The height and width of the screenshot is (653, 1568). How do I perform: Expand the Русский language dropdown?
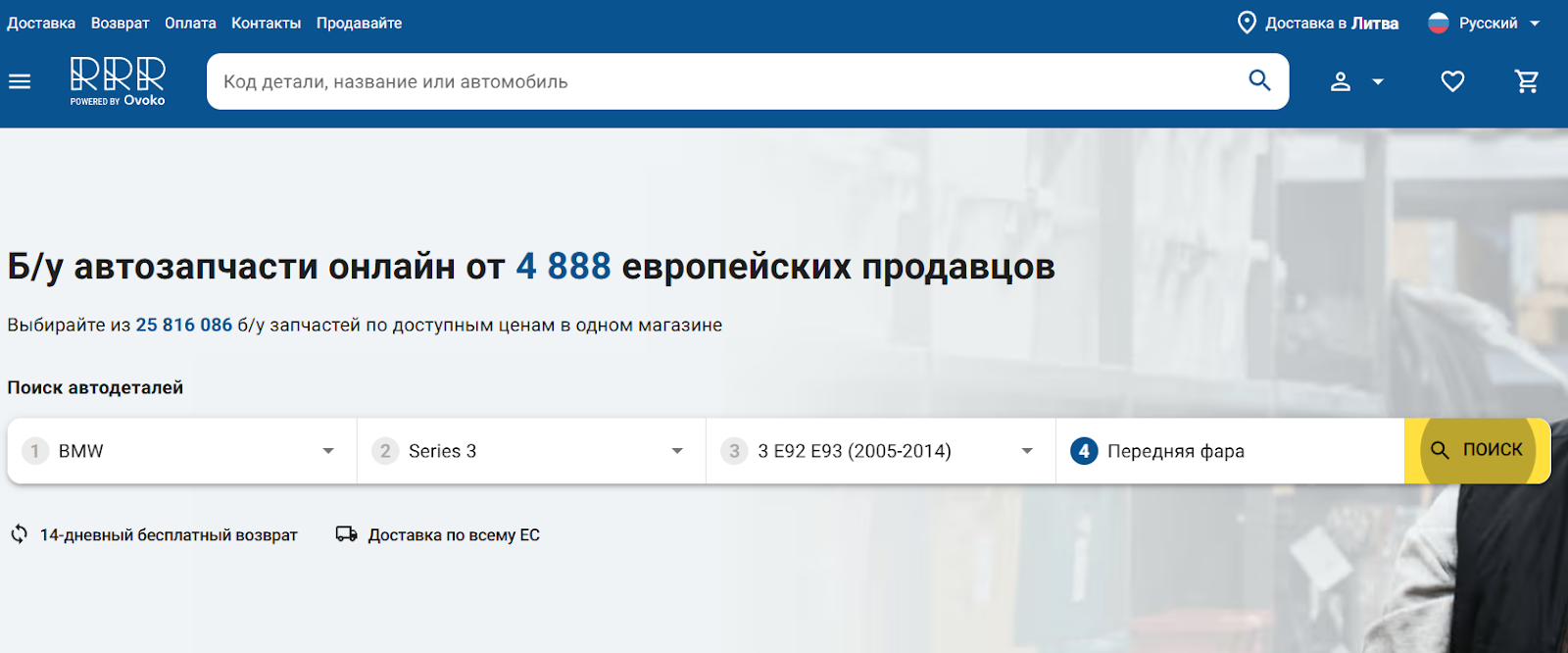pos(1485,23)
